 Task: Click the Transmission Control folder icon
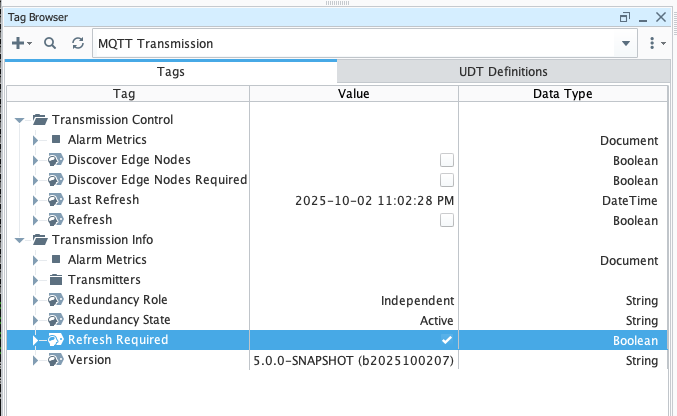(x=40, y=120)
